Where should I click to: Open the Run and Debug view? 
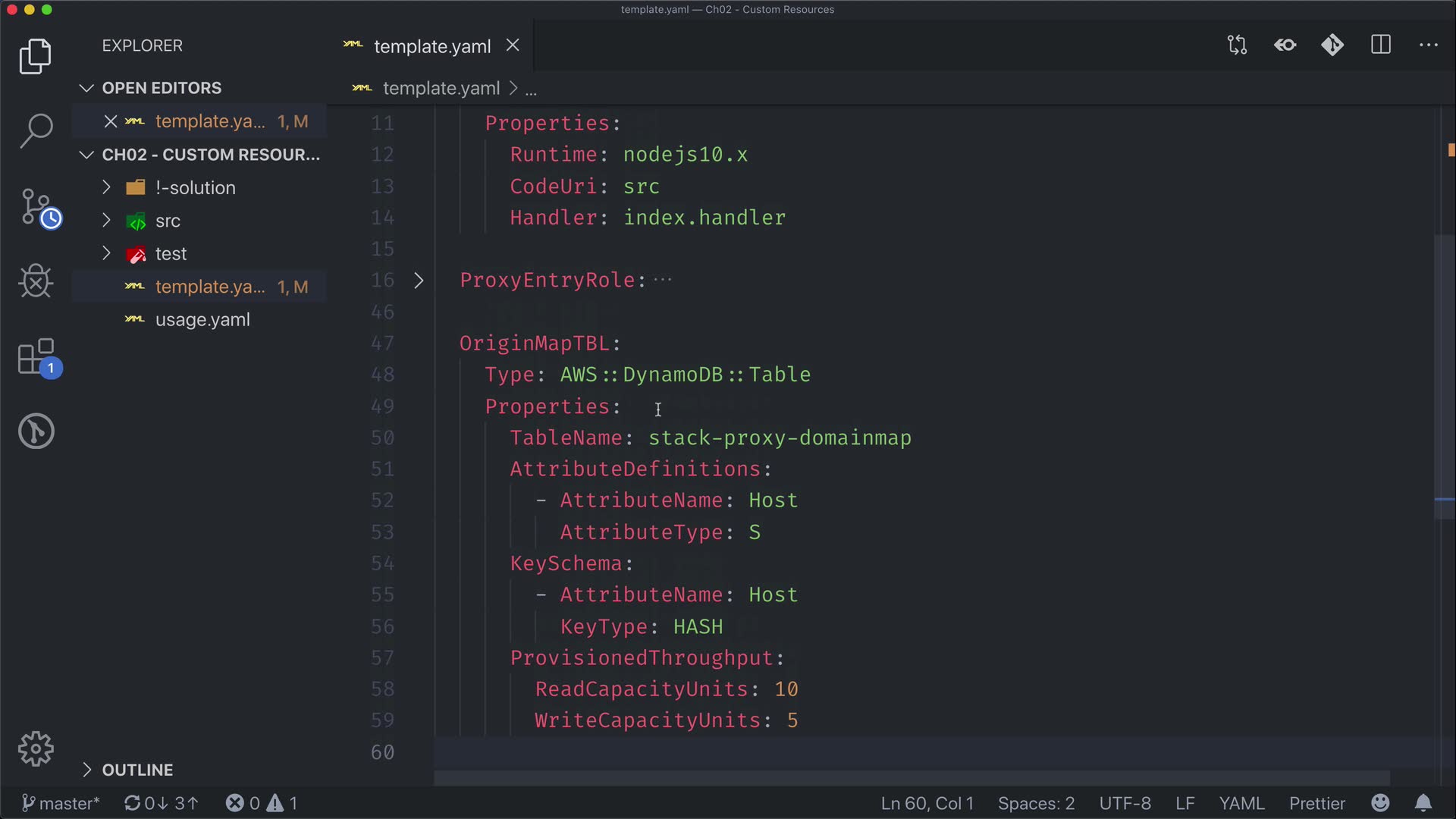tap(36, 281)
